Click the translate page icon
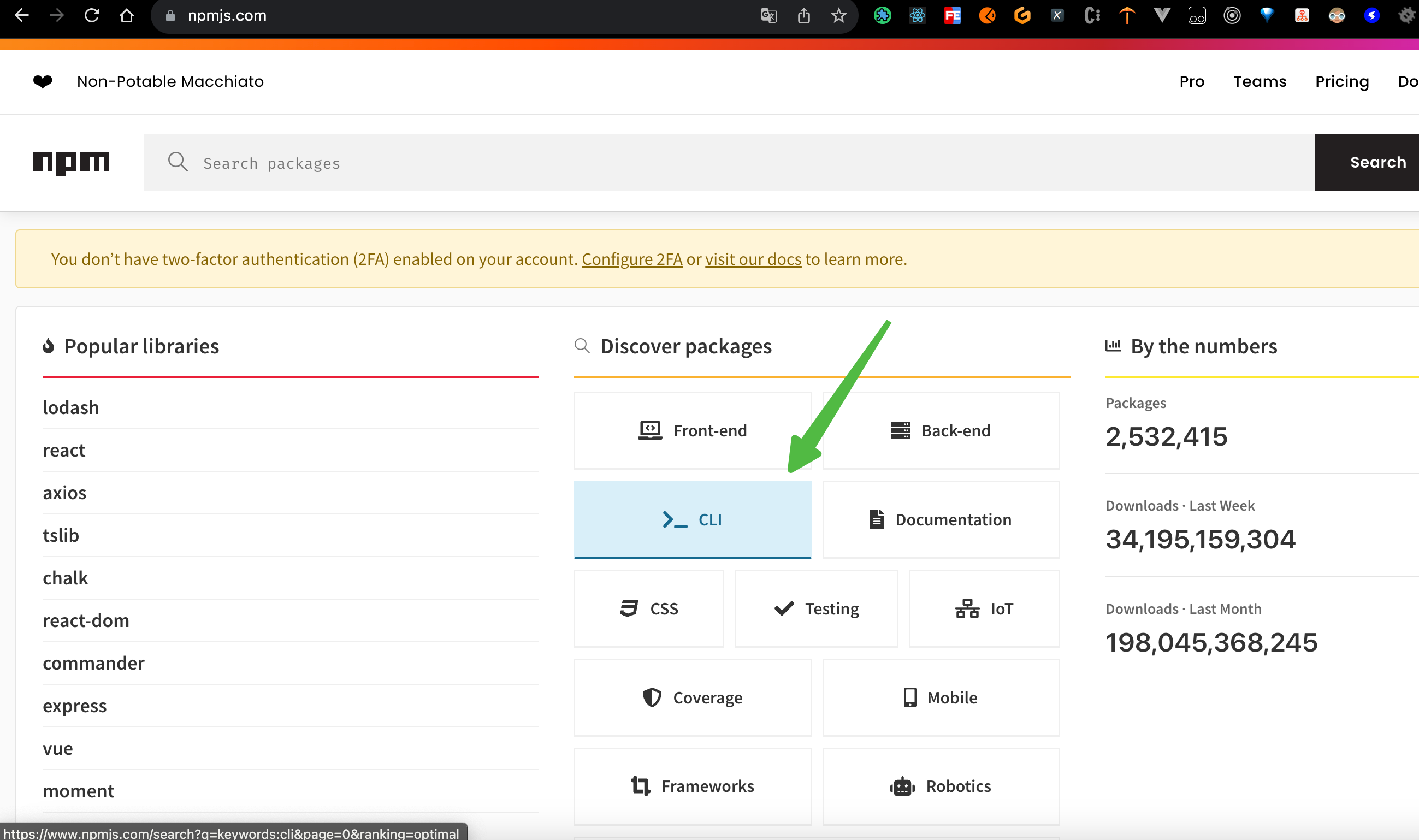This screenshot has width=1419, height=840. (768, 16)
